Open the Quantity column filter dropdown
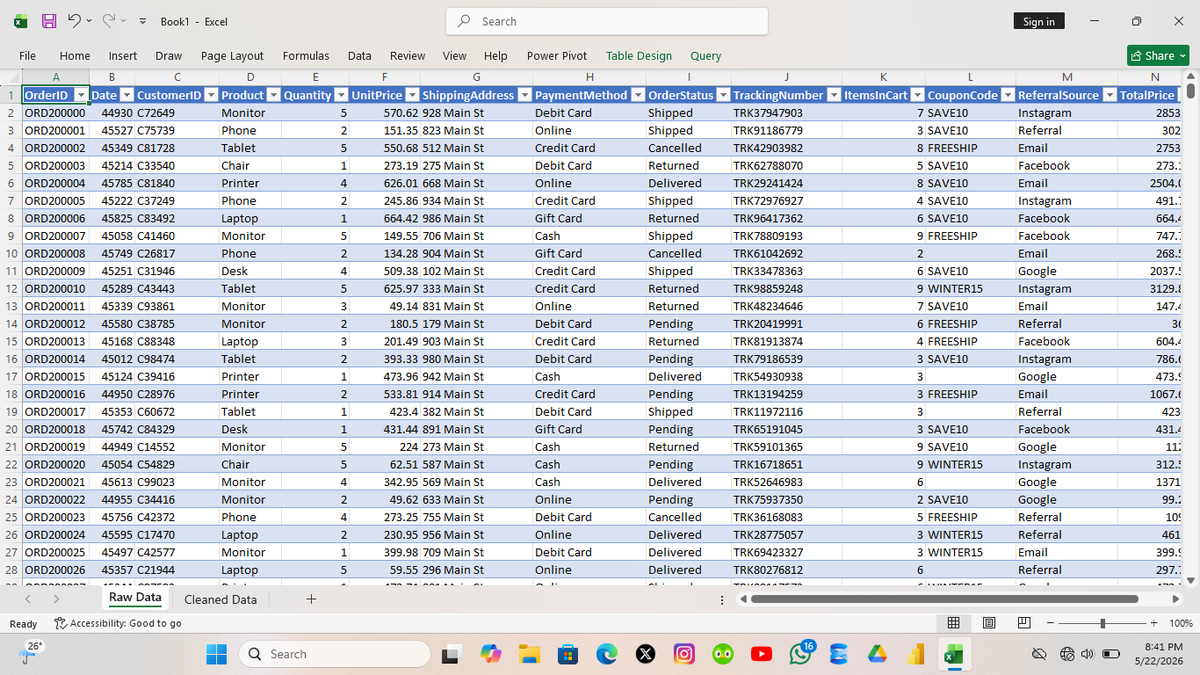Image resolution: width=1200 pixels, height=675 pixels. [340, 95]
